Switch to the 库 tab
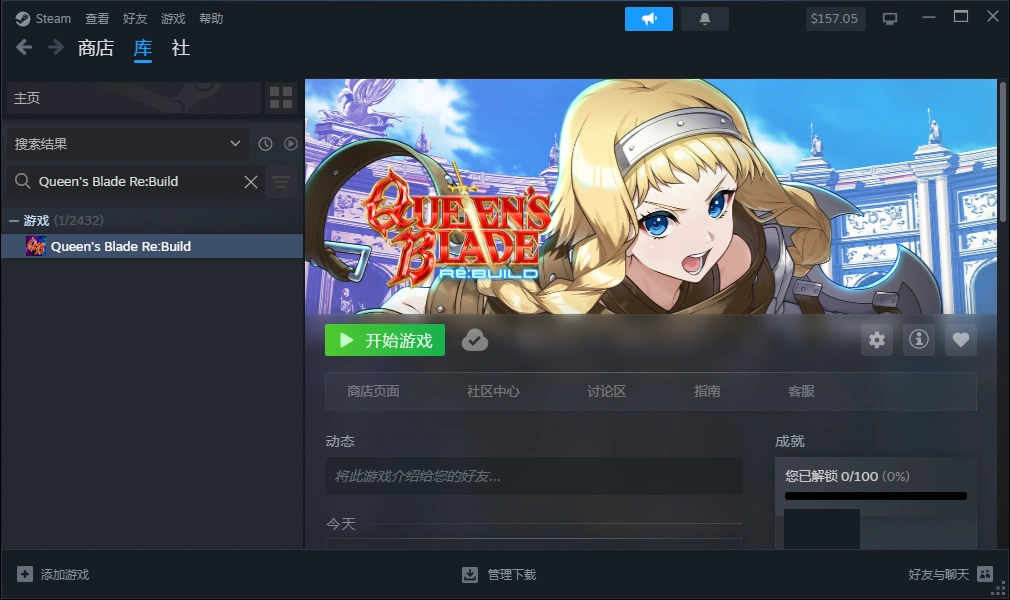The image size is (1010, 600). (143, 48)
